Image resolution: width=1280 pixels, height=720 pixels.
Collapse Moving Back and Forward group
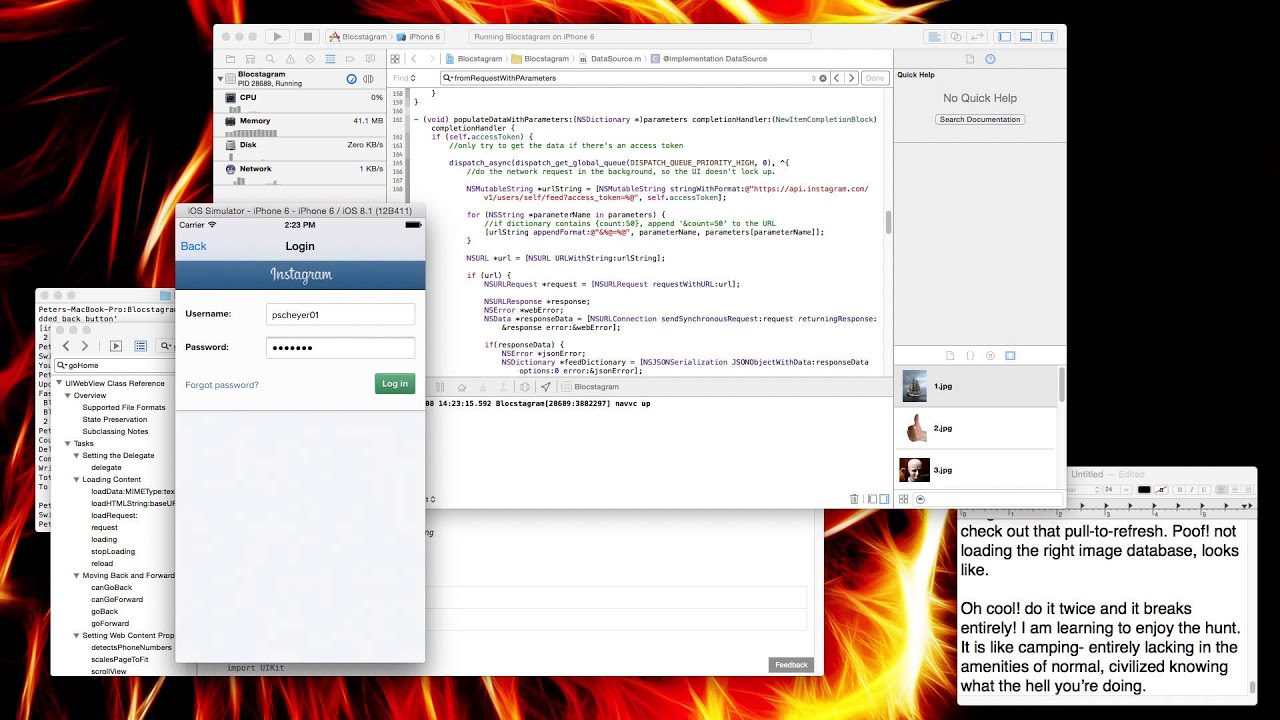[x=77, y=575]
